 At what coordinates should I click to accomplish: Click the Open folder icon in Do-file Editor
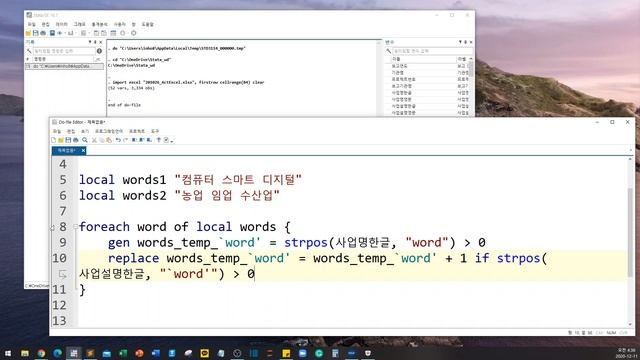click(x=61, y=140)
